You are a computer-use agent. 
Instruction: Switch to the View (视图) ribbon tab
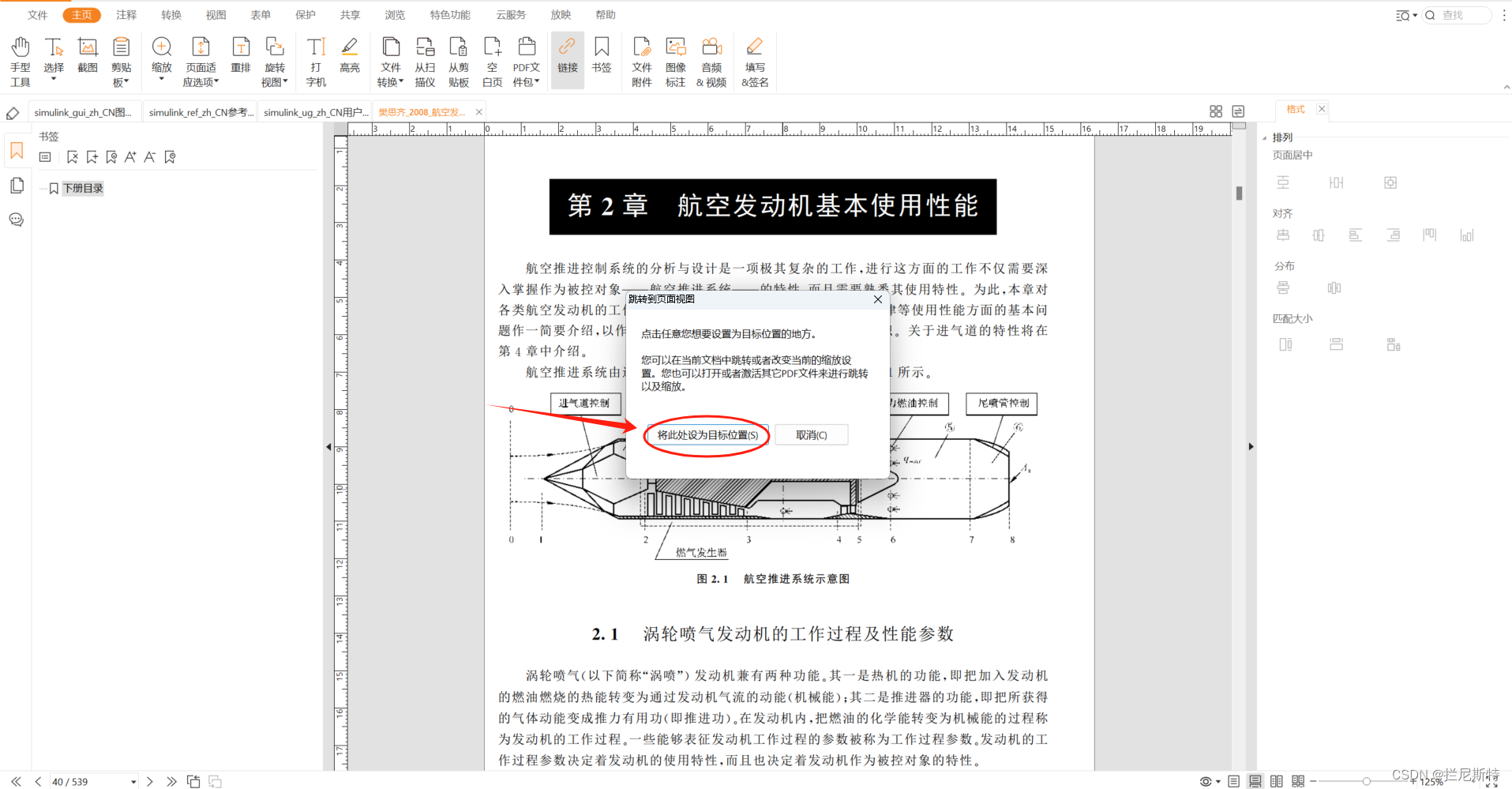coord(216,15)
